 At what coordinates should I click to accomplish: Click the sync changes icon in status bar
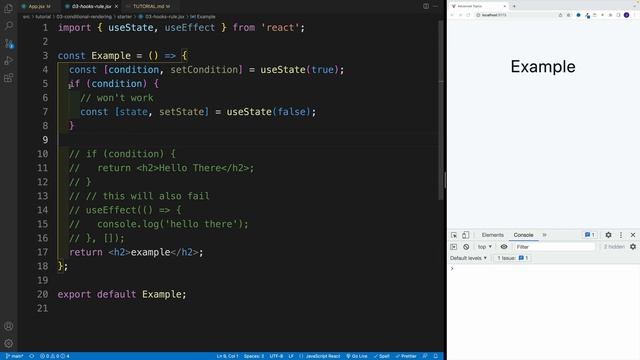tap(31, 356)
